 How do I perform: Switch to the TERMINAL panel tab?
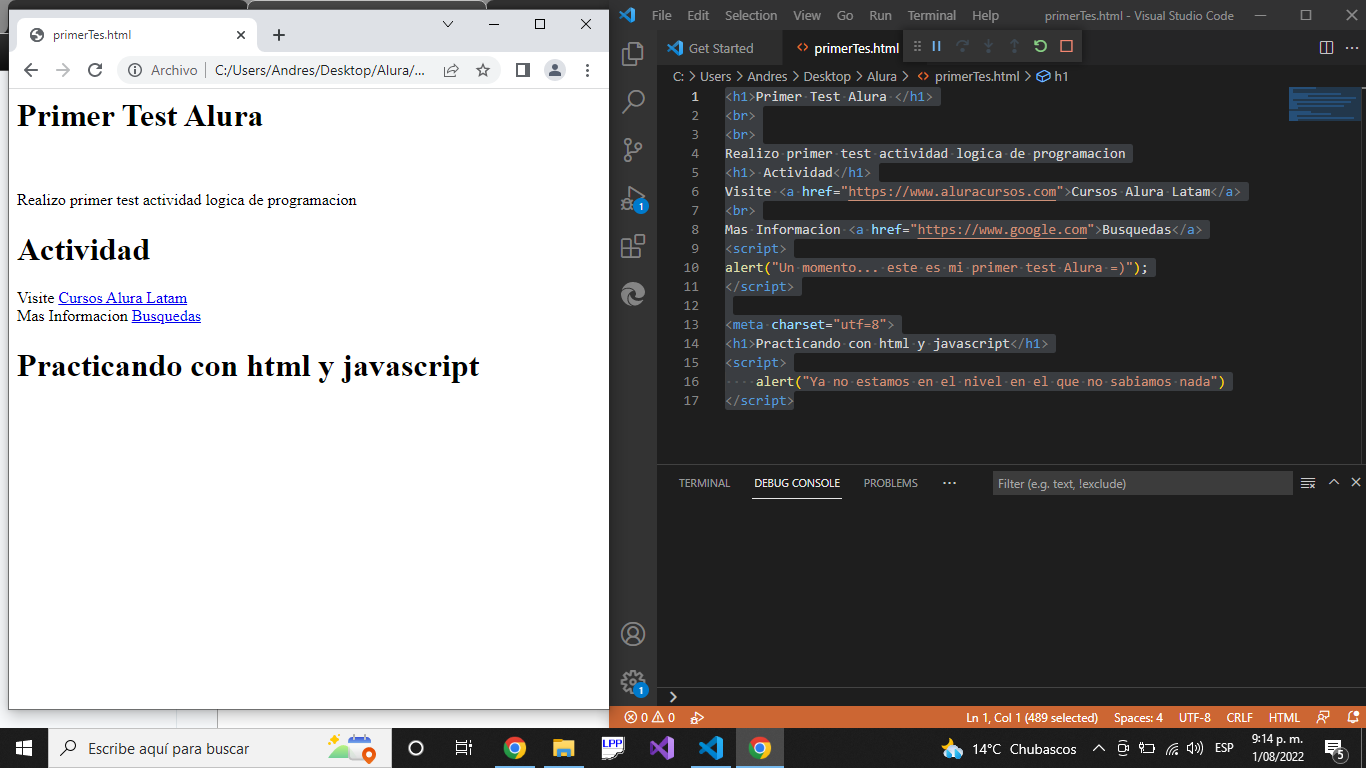point(704,483)
